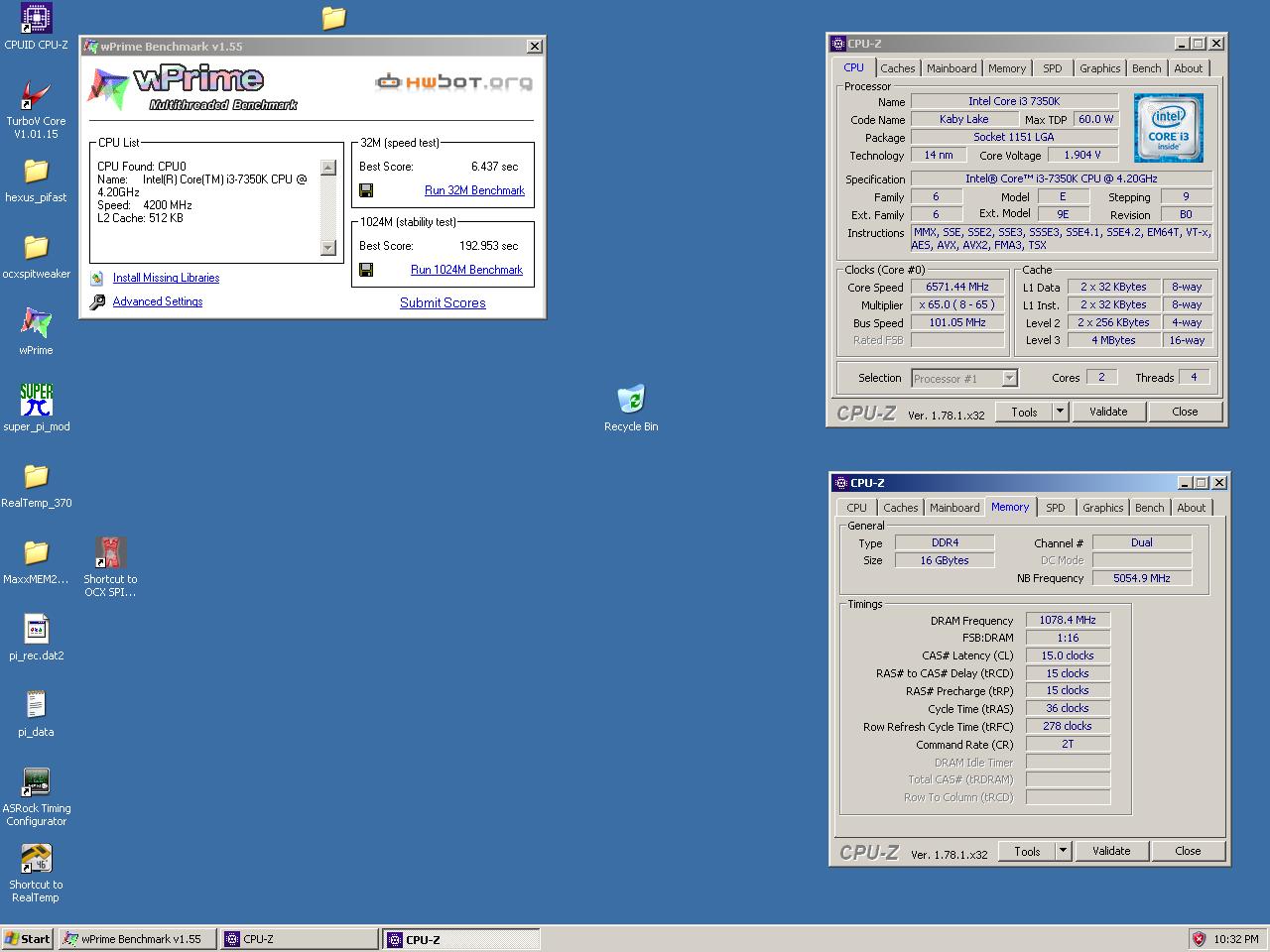This screenshot has width=1270, height=952.
Task: Open Bench tab in upper CPU-Z window
Action: coord(1147,68)
